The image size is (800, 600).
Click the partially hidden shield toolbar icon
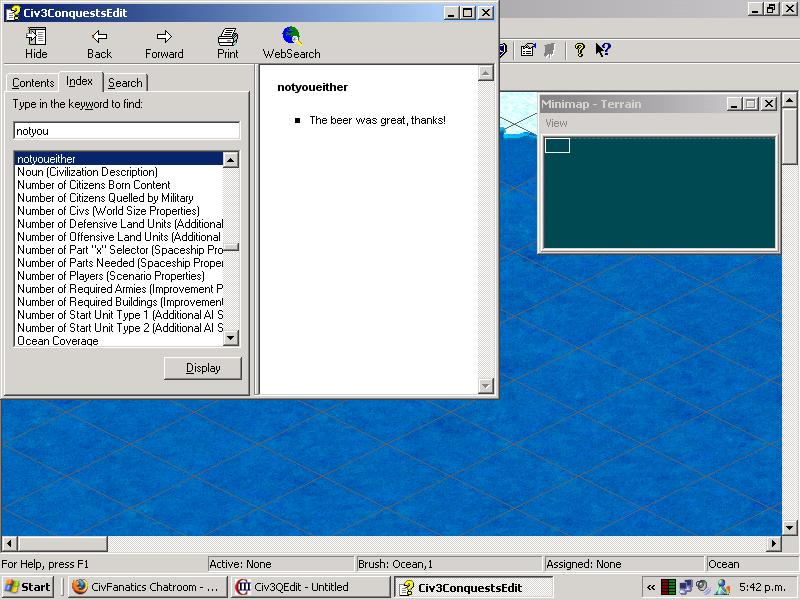(x=503, y=49)
